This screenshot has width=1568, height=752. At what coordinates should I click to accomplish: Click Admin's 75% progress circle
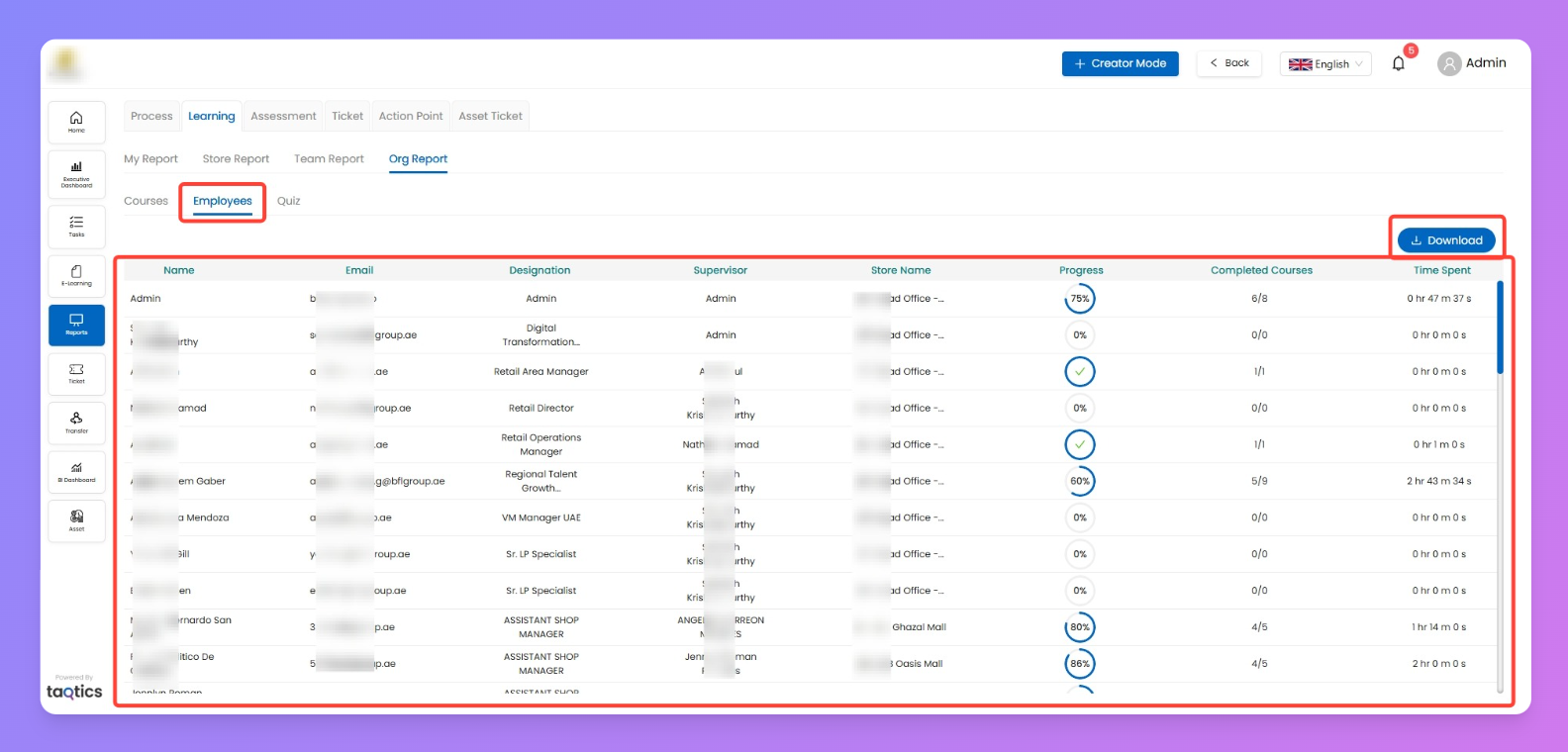pyautogui.click(x=1080, y=299)
